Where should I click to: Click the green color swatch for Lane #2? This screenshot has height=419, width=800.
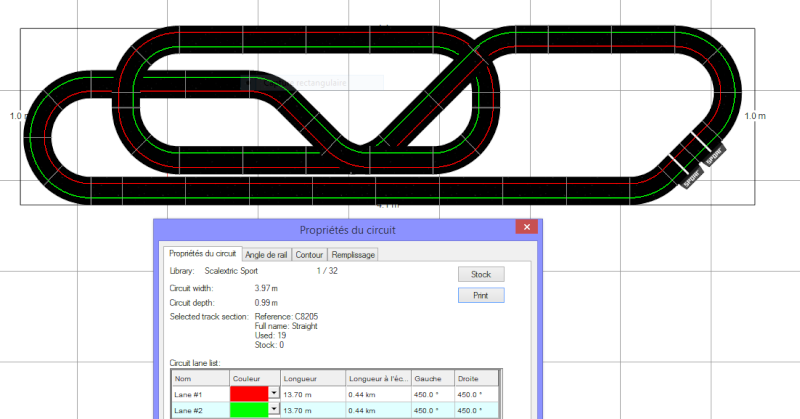pos(249,410)
